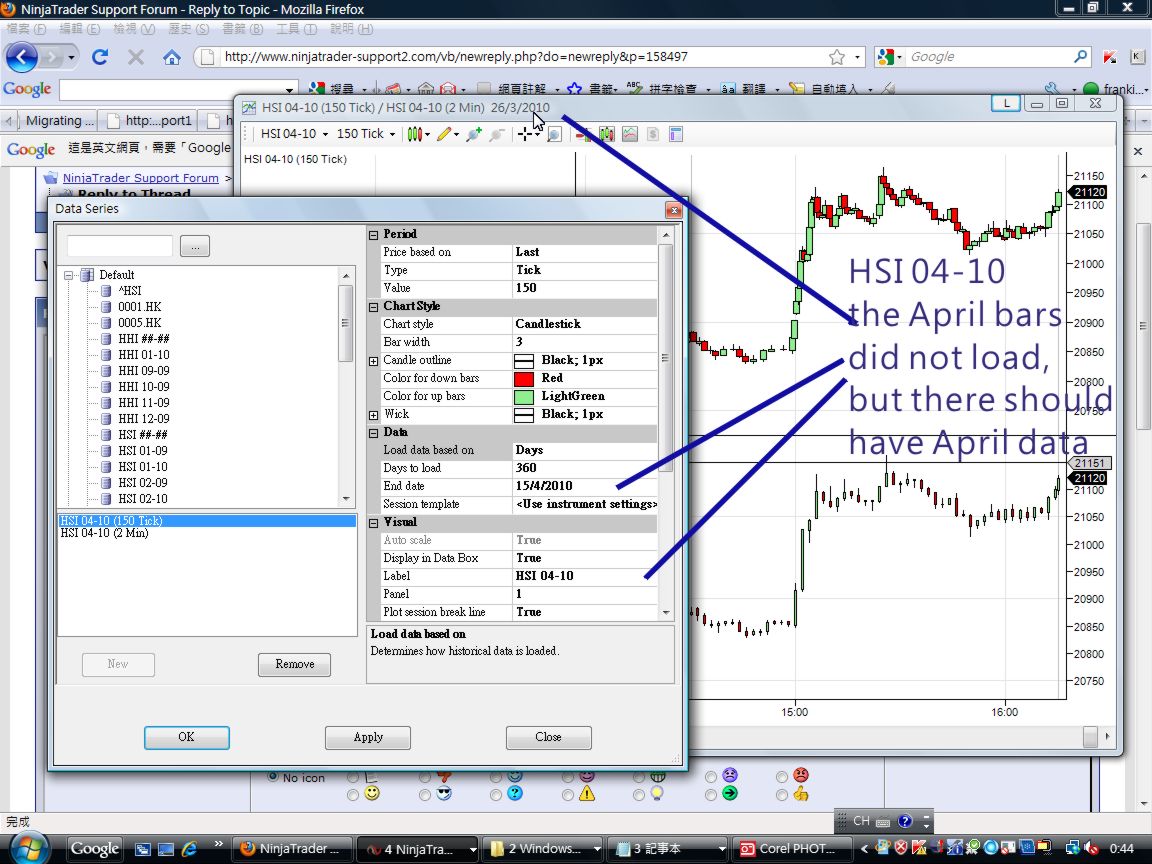Image resolution: width=1152 pixels, height=864 pixels.
Task: Select the red angry face icon radio
Action: 782,777
